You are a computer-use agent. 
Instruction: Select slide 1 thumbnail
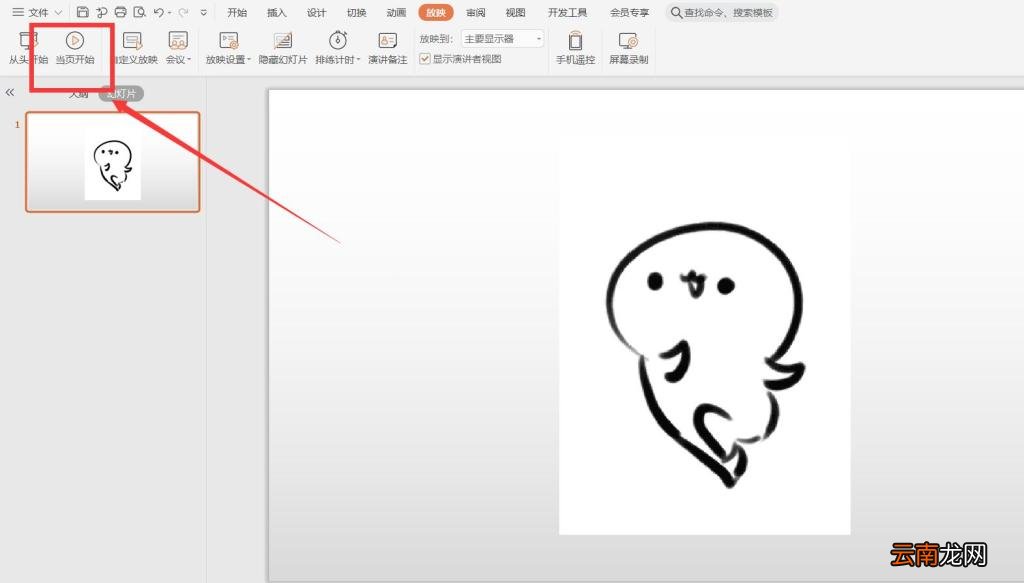pyautogui.click(x=112, y=162)
